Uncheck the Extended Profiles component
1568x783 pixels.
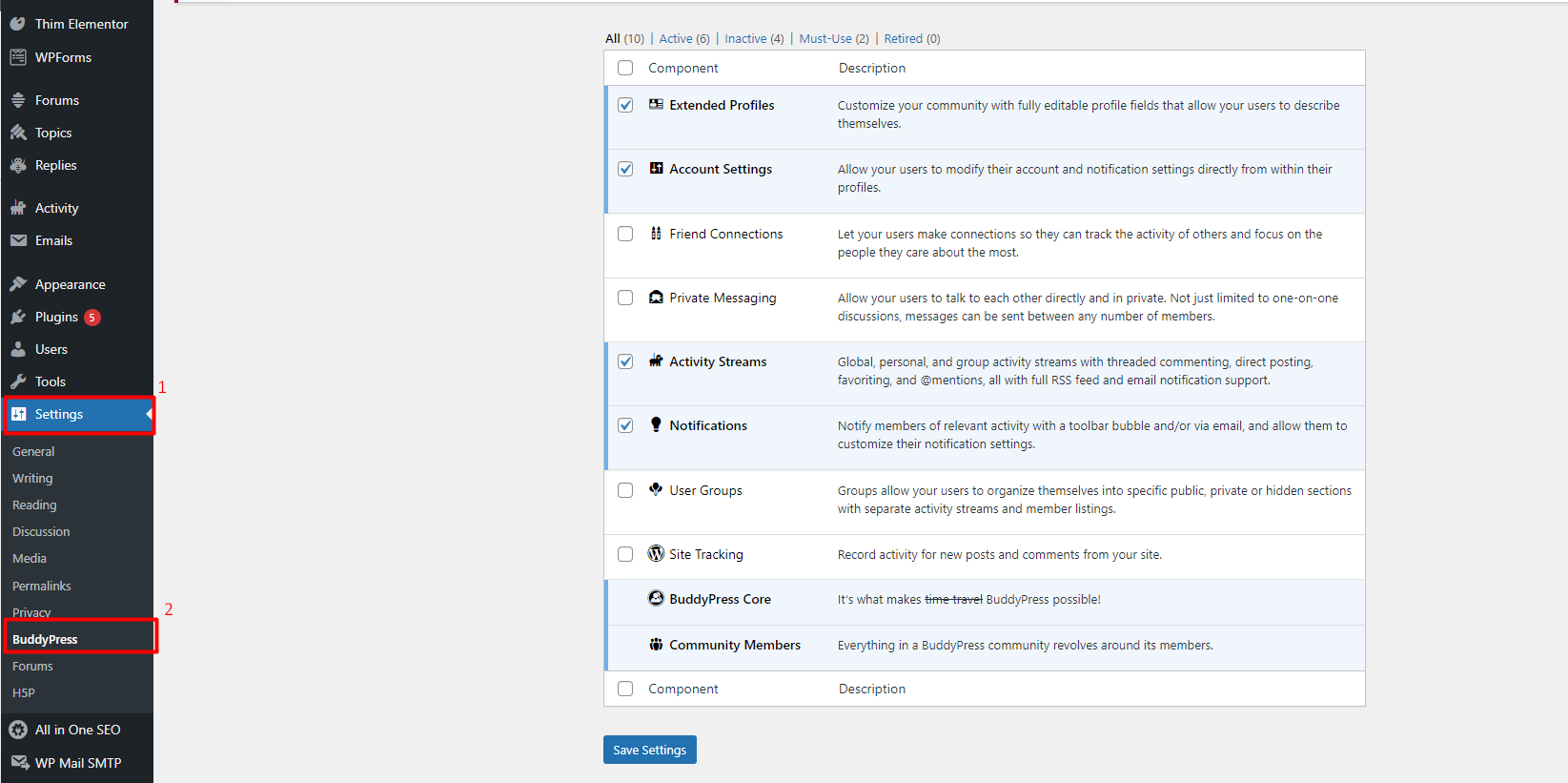pyautogui.click(x=625, y=105)
